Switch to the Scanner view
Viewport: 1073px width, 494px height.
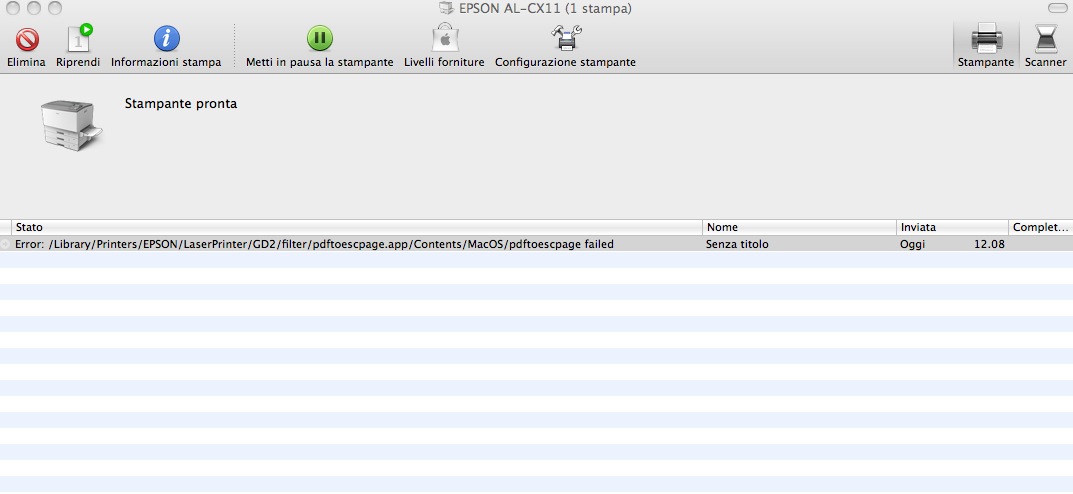point(1045,45)
